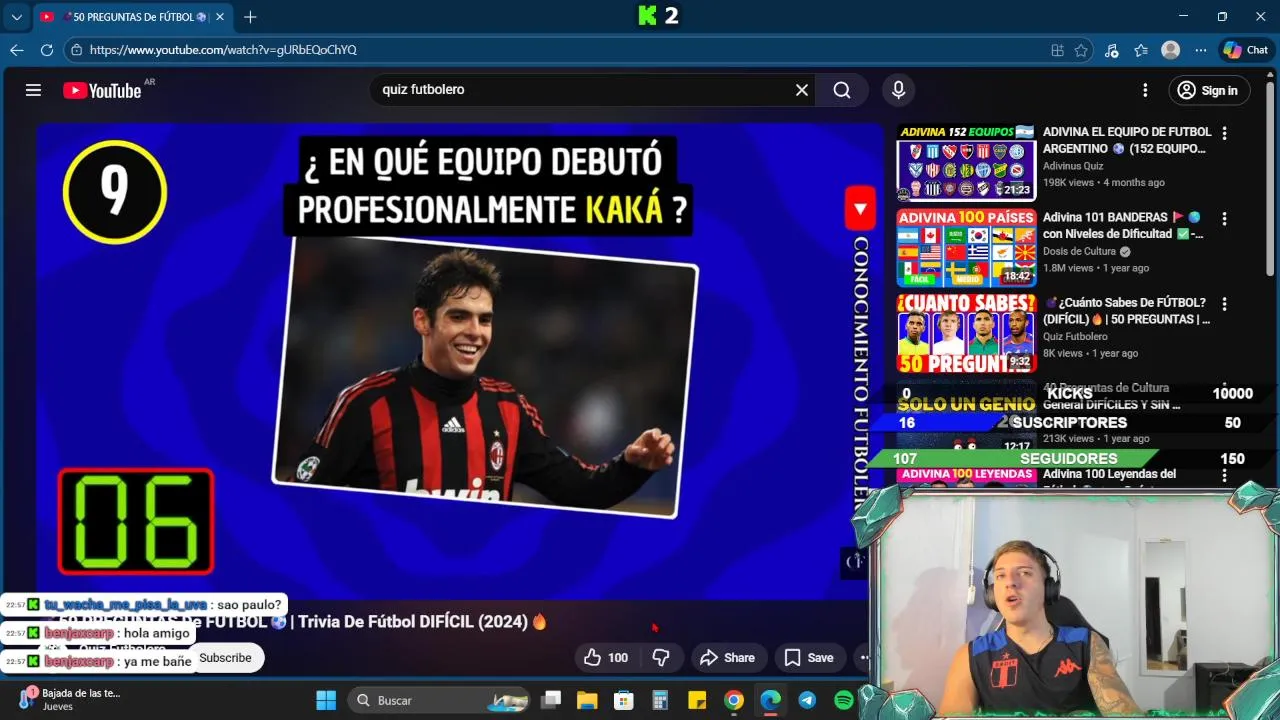Open ADIVINA 100 PAÍSES flags thumbnail
The width and height of the screenshot is (1280, 720).
(x=966, y=247)
